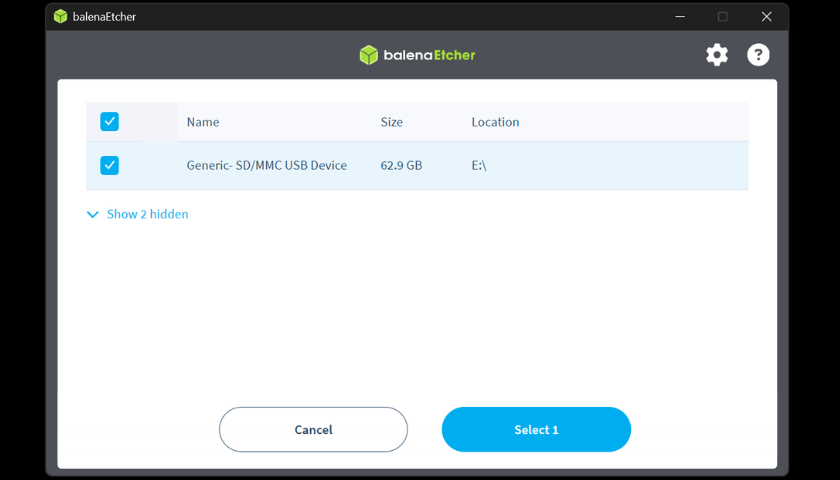Minimize the balenaEtcher window
This screenshot has height=480, width=840.
click(x=680, y=16)
